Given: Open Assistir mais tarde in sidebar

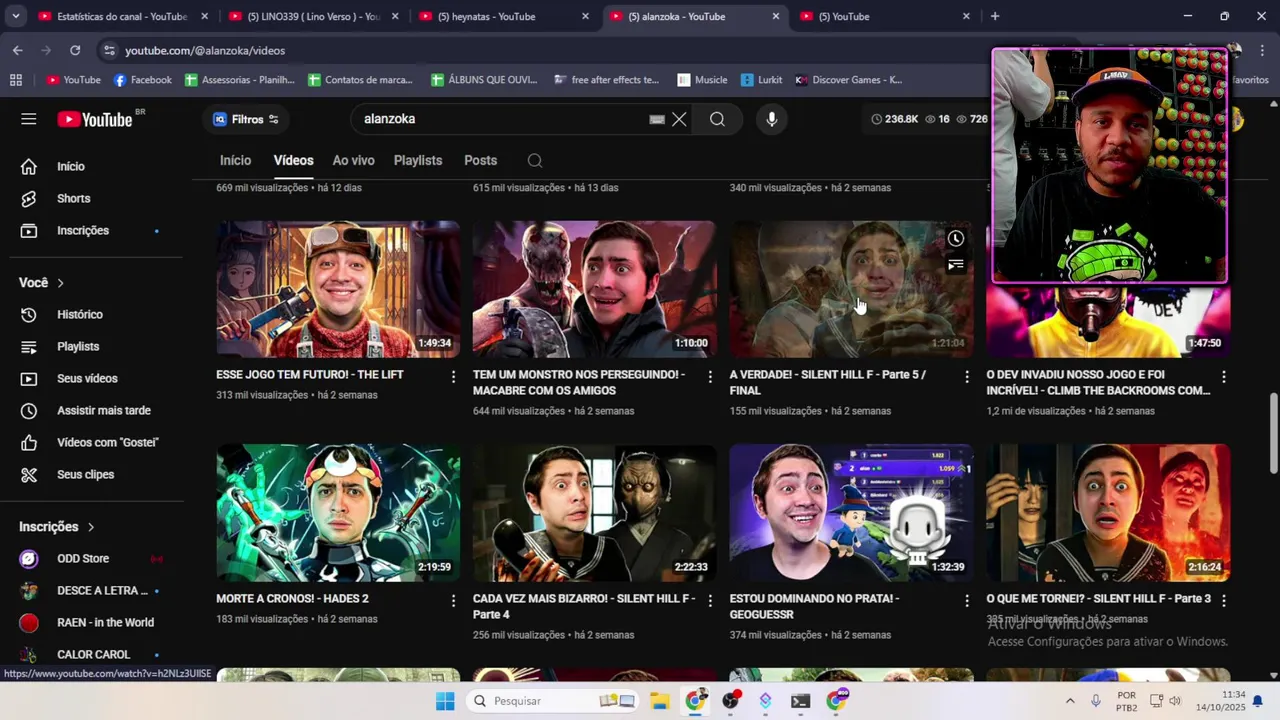Looking at the screenshot, I should pyautogui.click(x=103, y=411).
